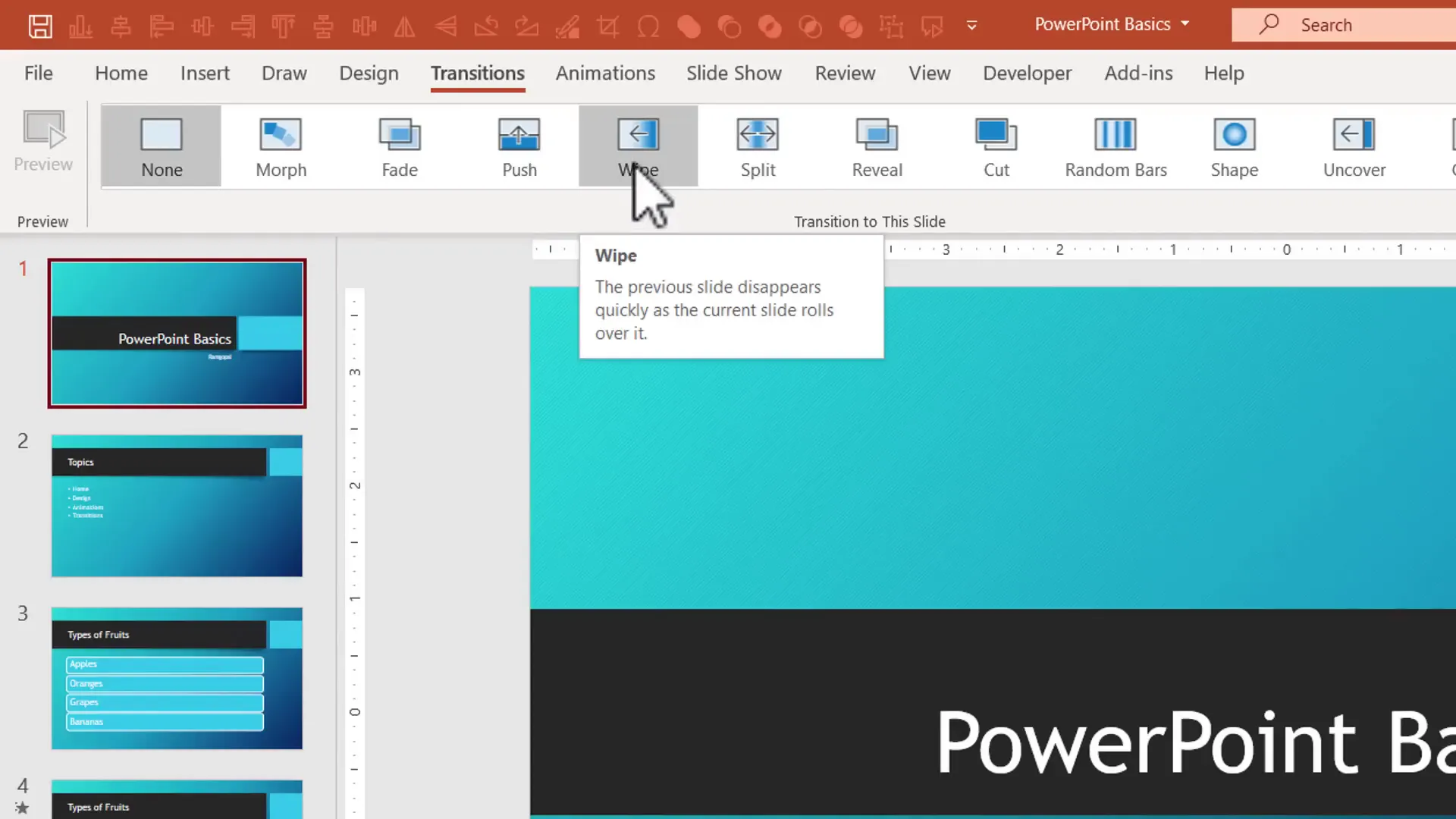Switch to the Insert tab
Image resolution: width=1456 pixels, height=819 pixels.
[x=205, y=73]
